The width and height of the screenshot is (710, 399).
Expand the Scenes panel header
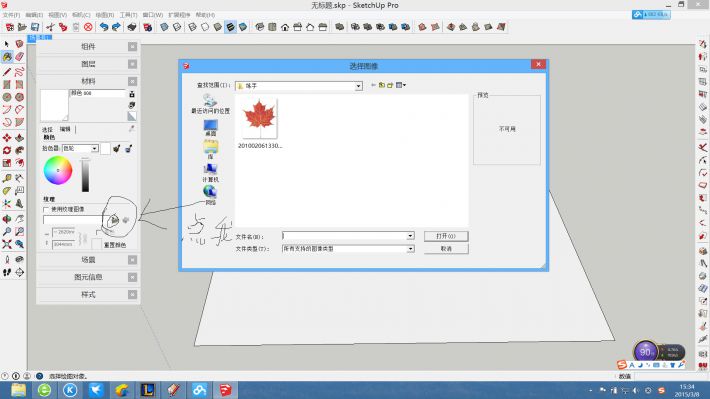tap(88, 260)
